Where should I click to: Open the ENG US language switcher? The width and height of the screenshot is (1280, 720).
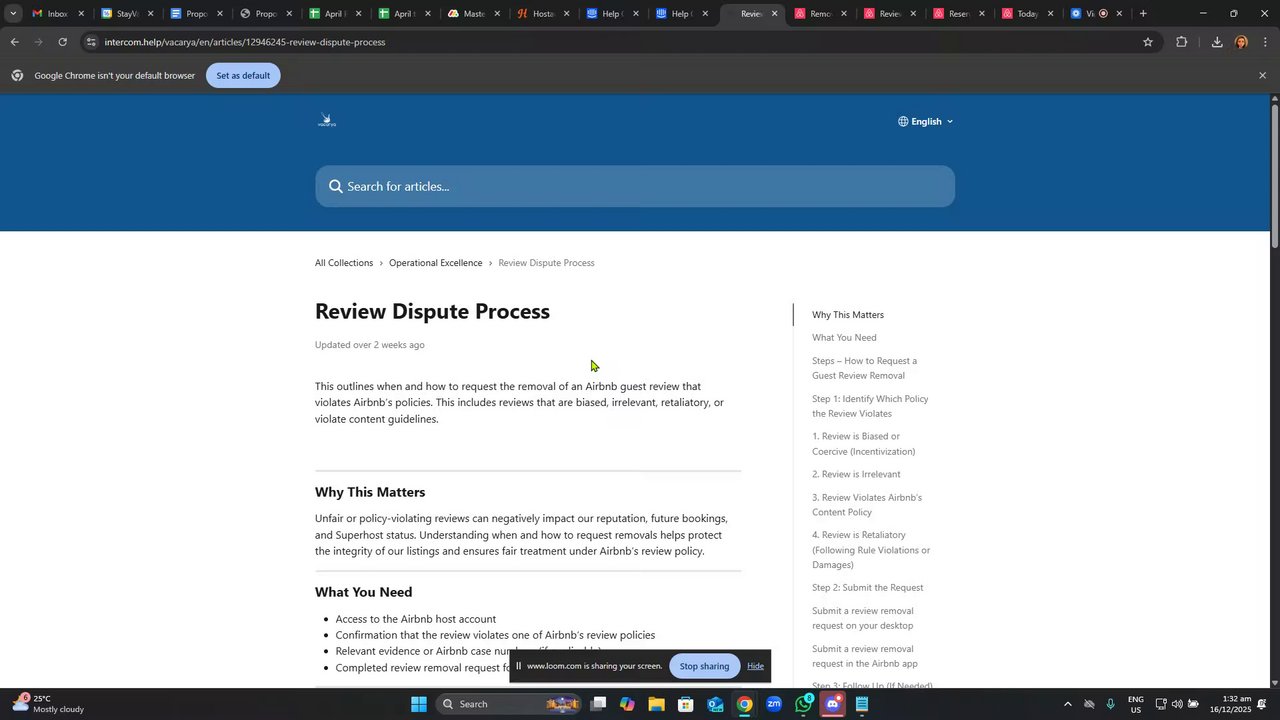click(x=1136, y=704)
